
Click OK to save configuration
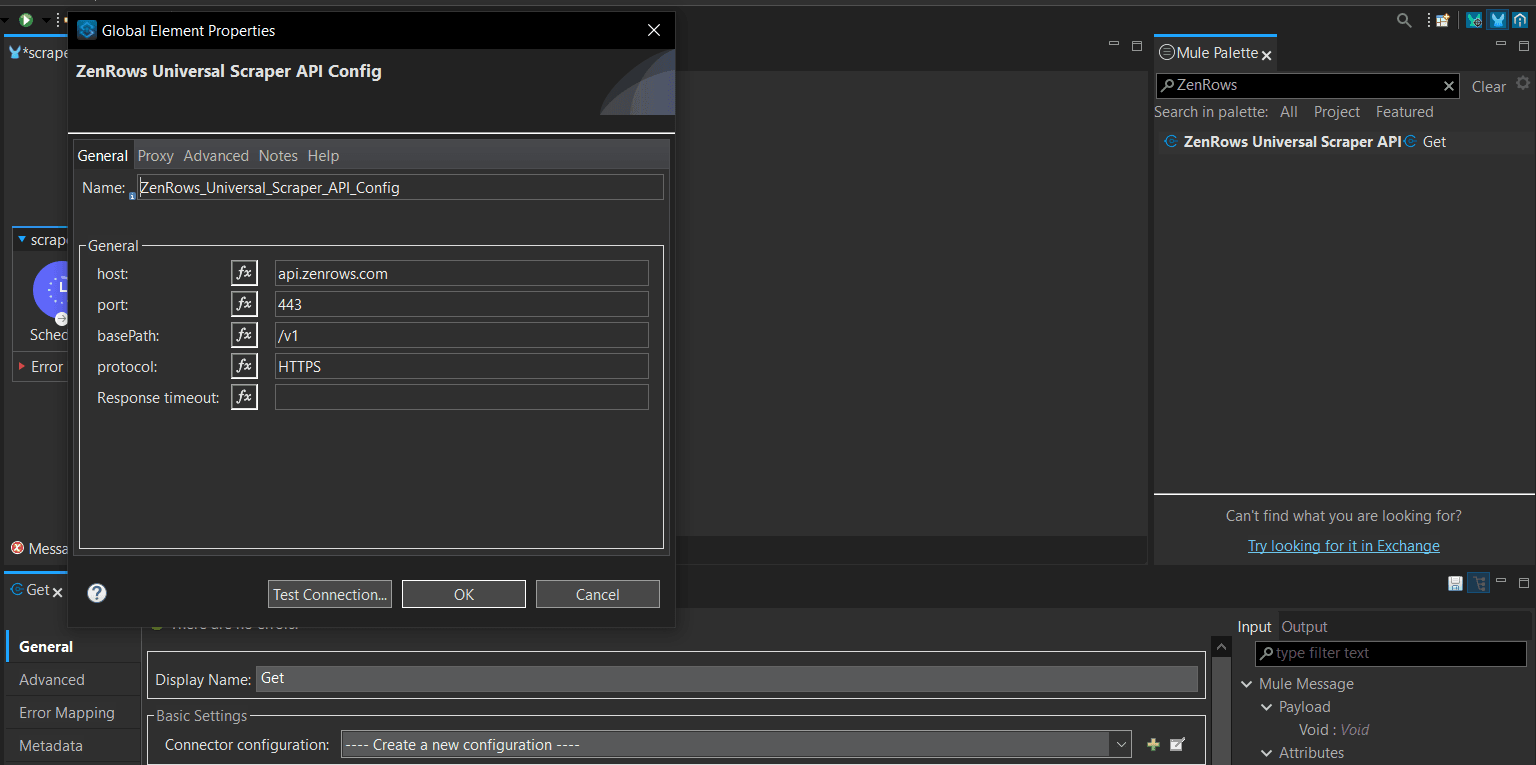pyautogui.click(x=464, y=594)
